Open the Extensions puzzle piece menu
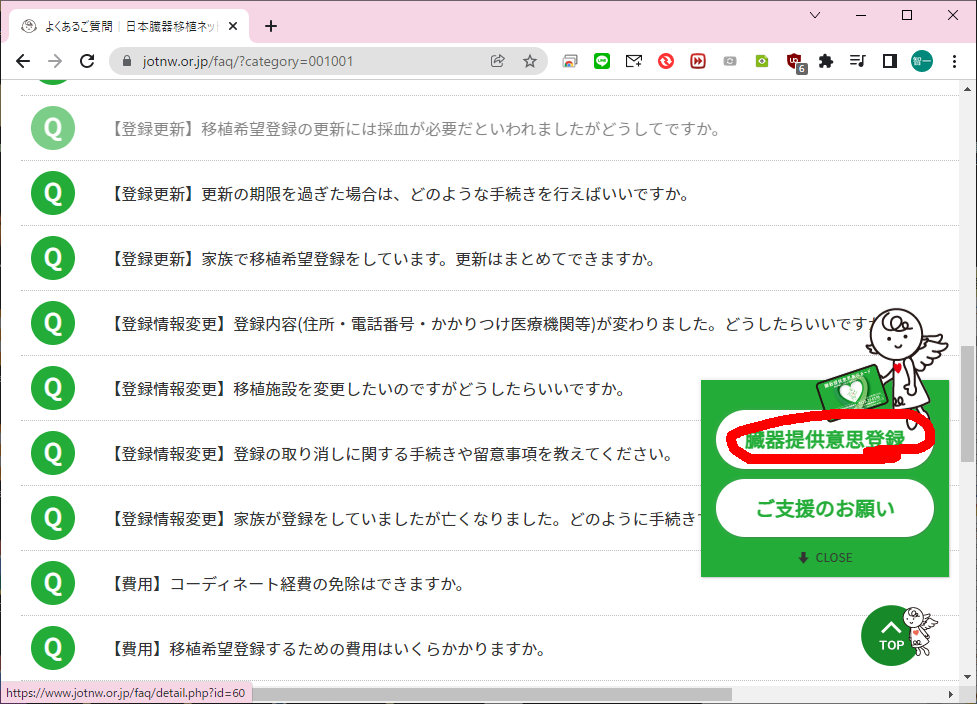 826,61
